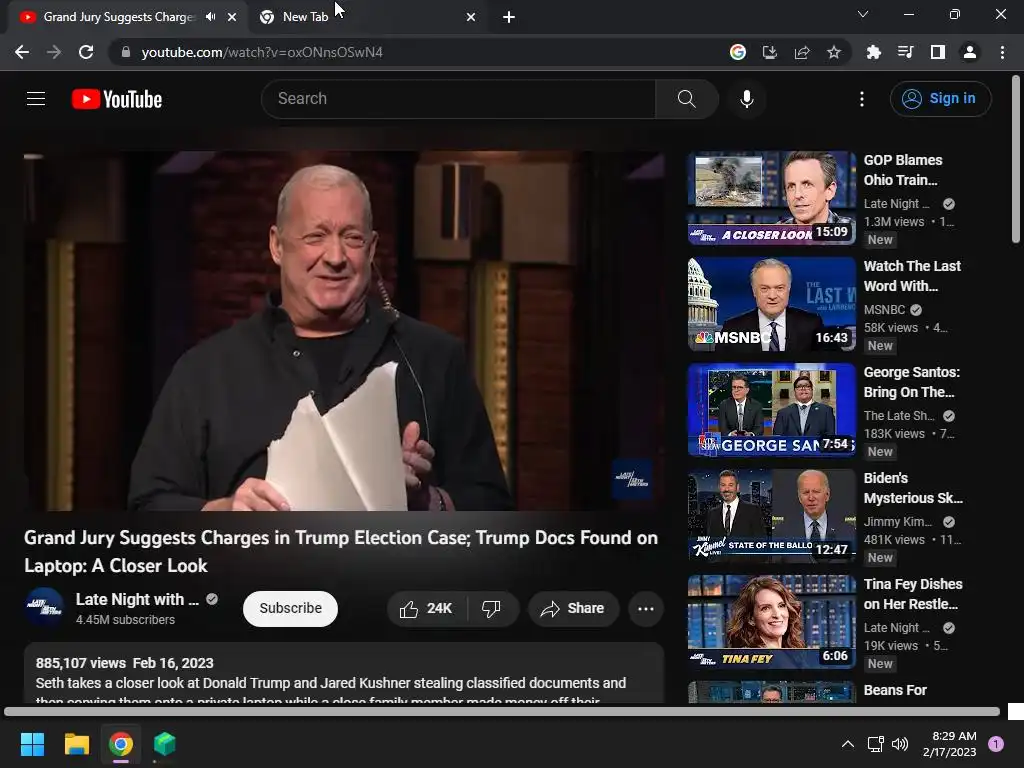Click MSNBC channel name in sidebar

point(884,310)
